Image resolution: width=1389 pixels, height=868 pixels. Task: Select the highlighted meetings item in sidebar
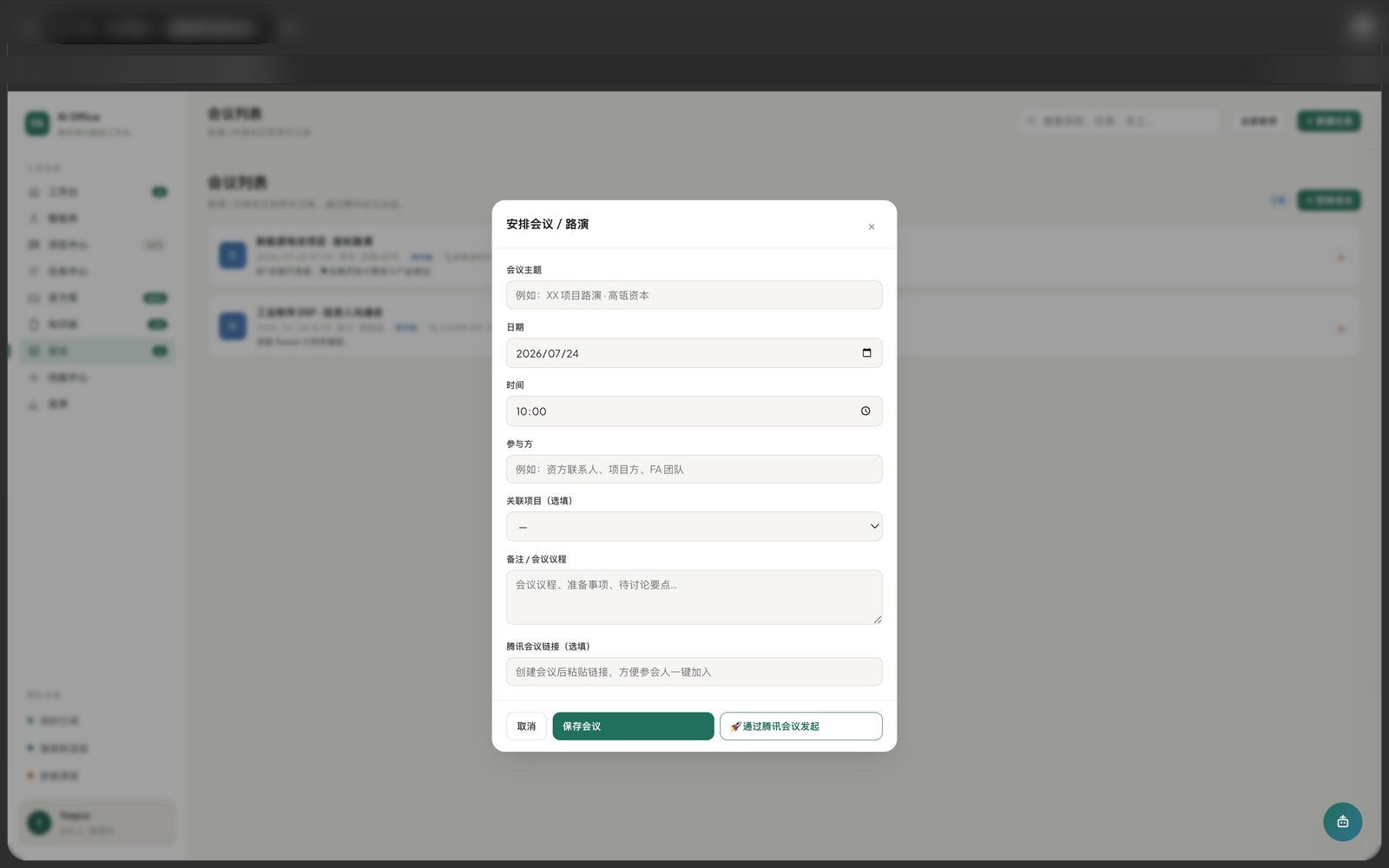97,351
